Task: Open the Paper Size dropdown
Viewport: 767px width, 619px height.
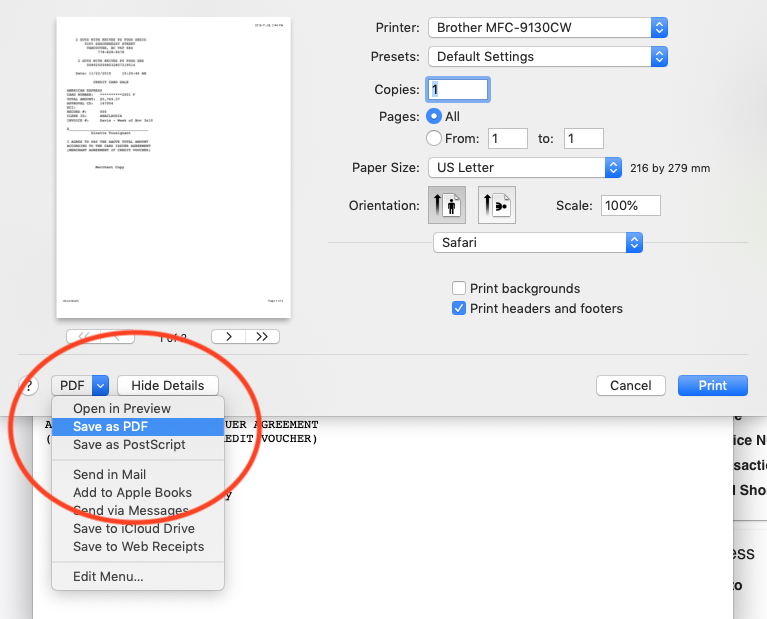Action: click(x=525, y=167)
